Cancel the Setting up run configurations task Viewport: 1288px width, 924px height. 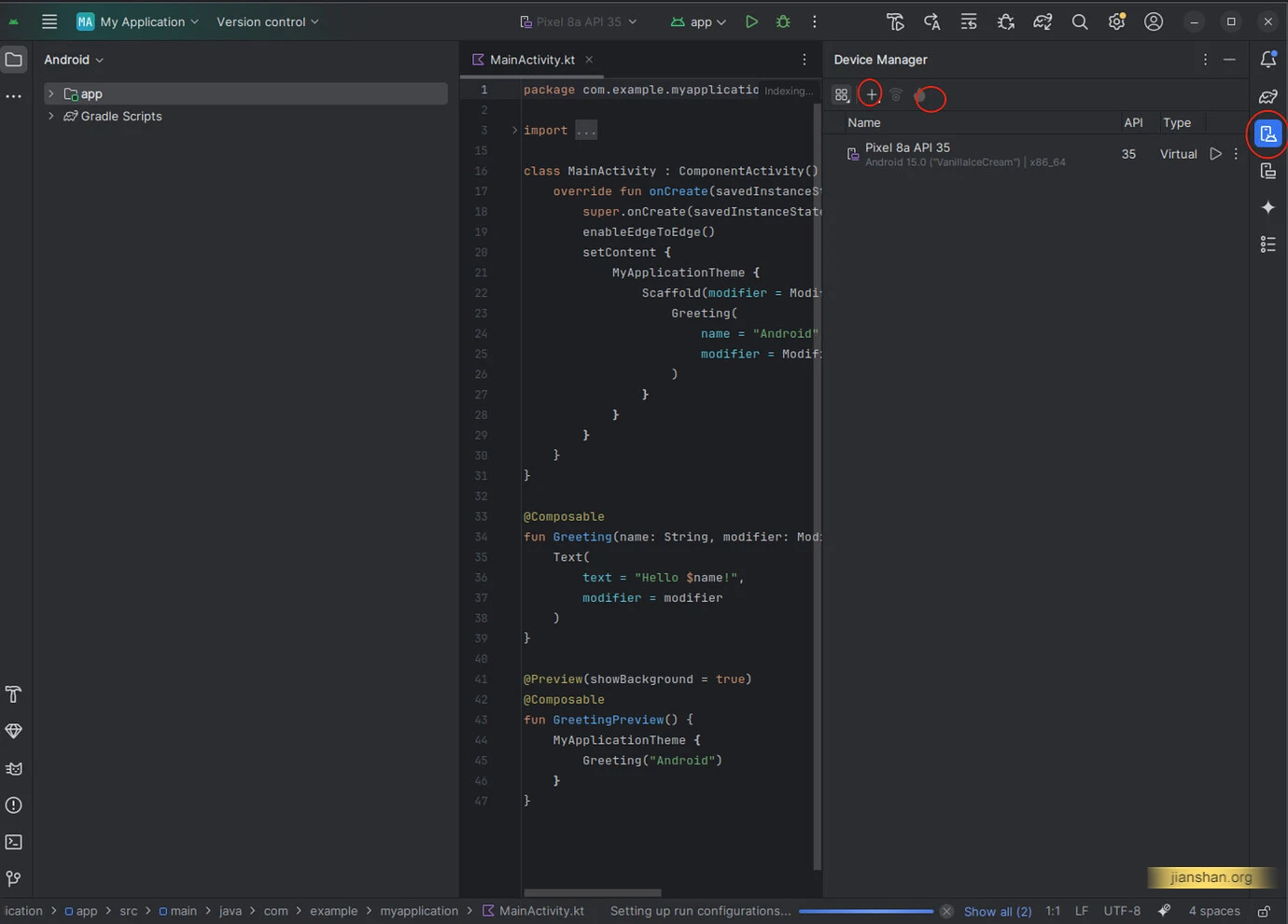point(946,912)
